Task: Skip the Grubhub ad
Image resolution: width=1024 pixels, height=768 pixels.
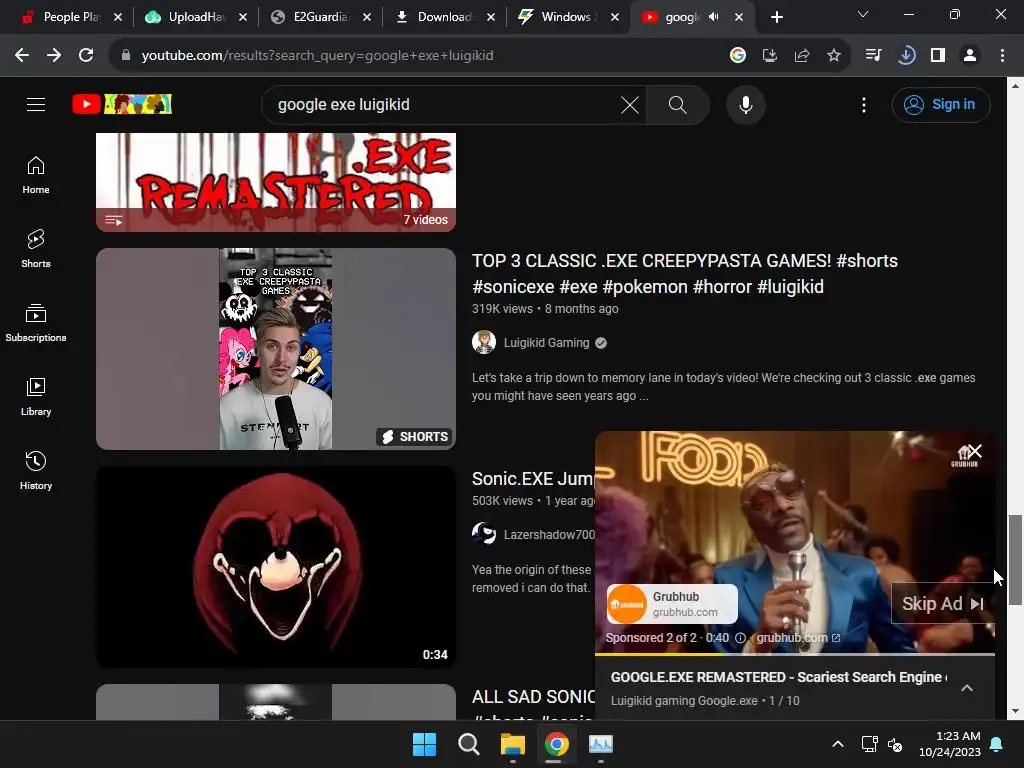Action: click(942, 604)
